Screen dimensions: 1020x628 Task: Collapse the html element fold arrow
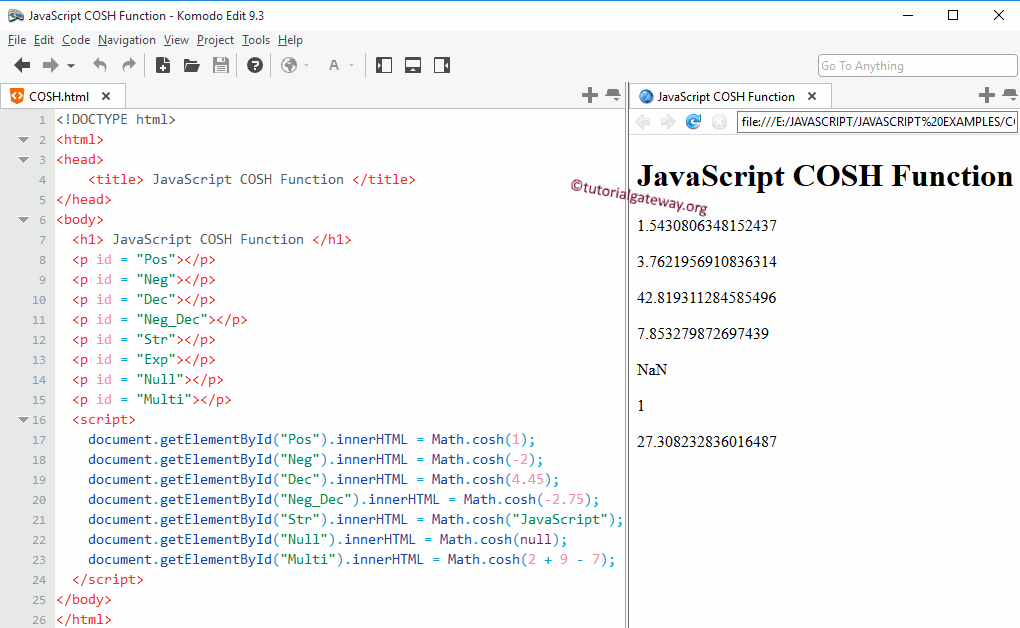pyautogui.click(x=22, y=139)
